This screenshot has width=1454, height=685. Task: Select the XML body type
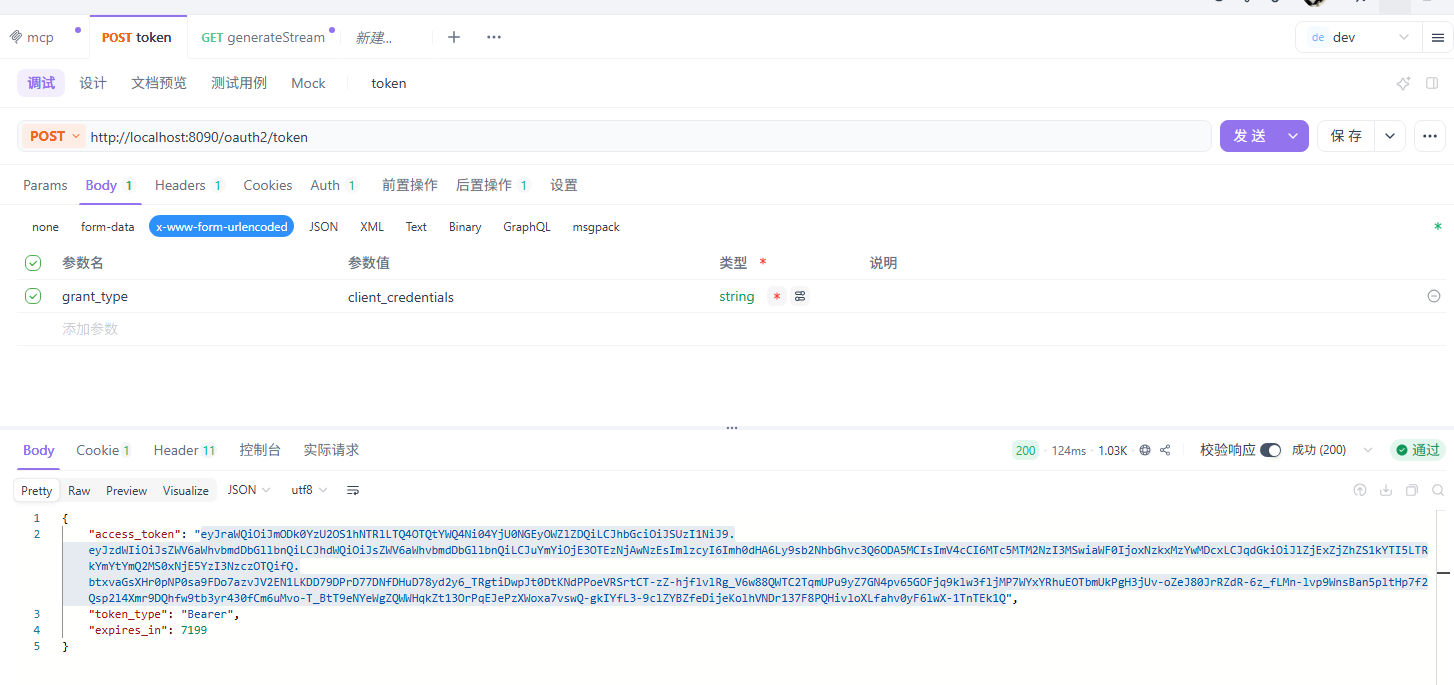pyautogui.click(x=372, y=227)
